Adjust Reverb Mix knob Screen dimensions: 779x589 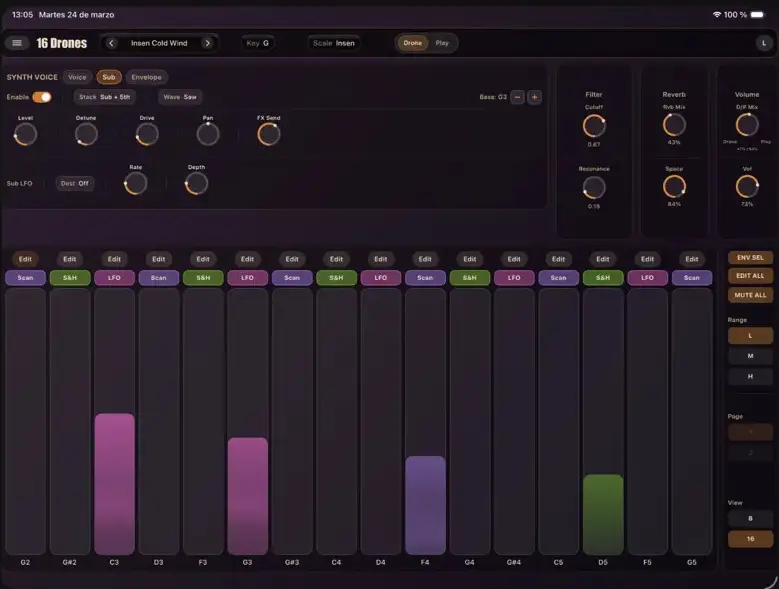point(674,125)
